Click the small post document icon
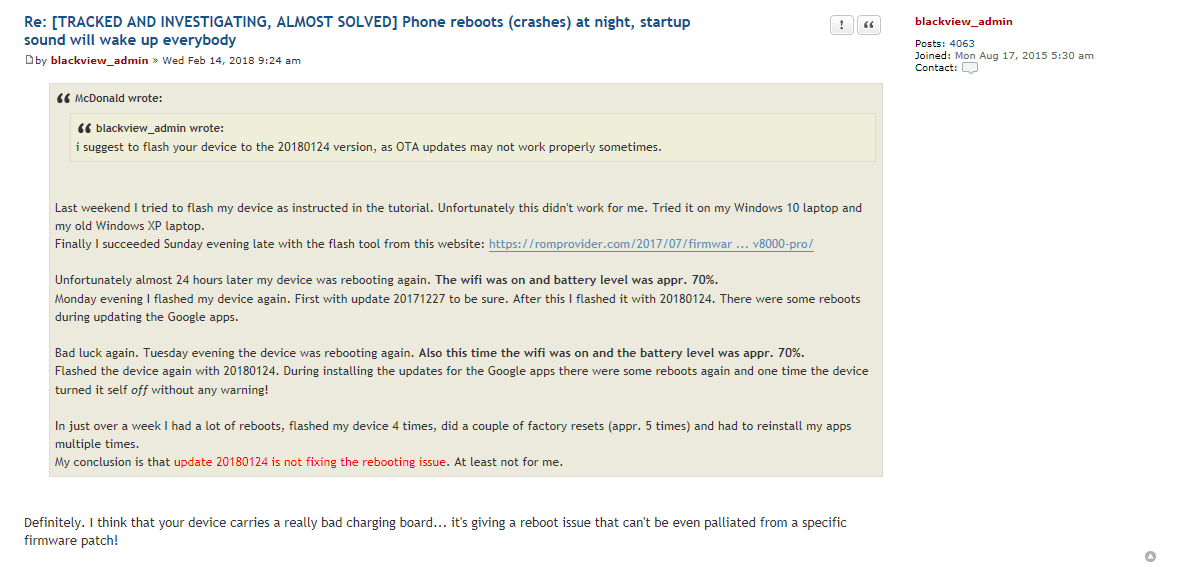 click(x=29, y=60)
